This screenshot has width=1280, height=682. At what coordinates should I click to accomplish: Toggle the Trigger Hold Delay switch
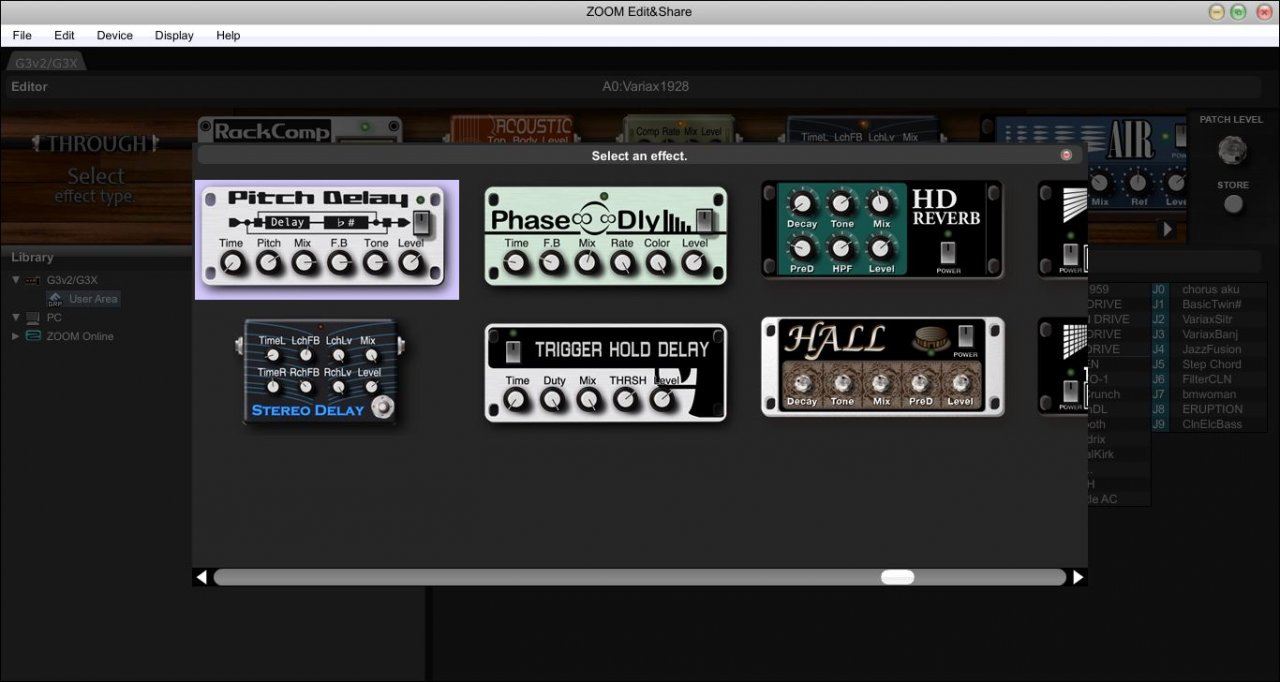click(512, 350)
